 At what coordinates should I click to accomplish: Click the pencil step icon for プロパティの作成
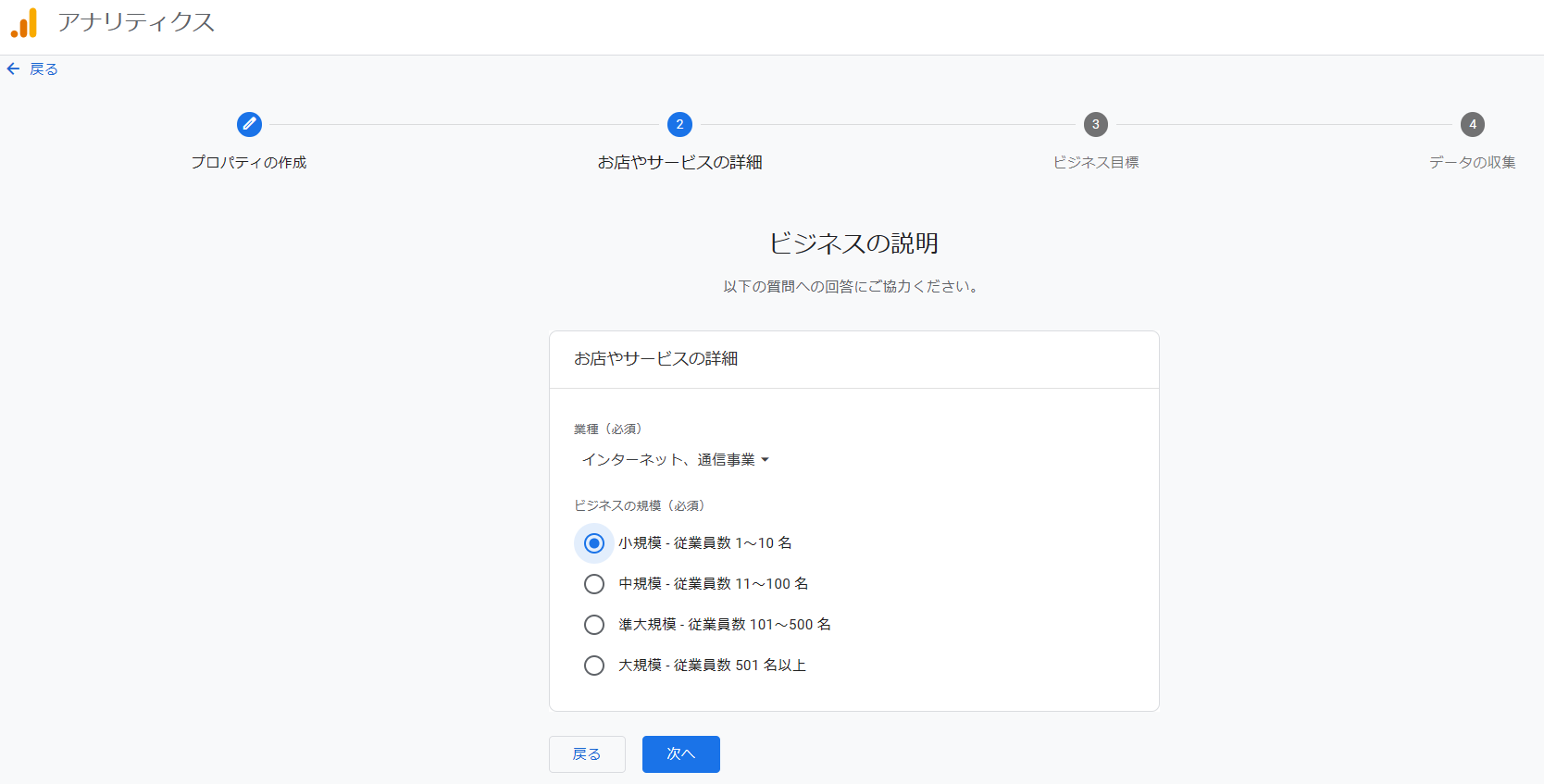pos(249,124)
